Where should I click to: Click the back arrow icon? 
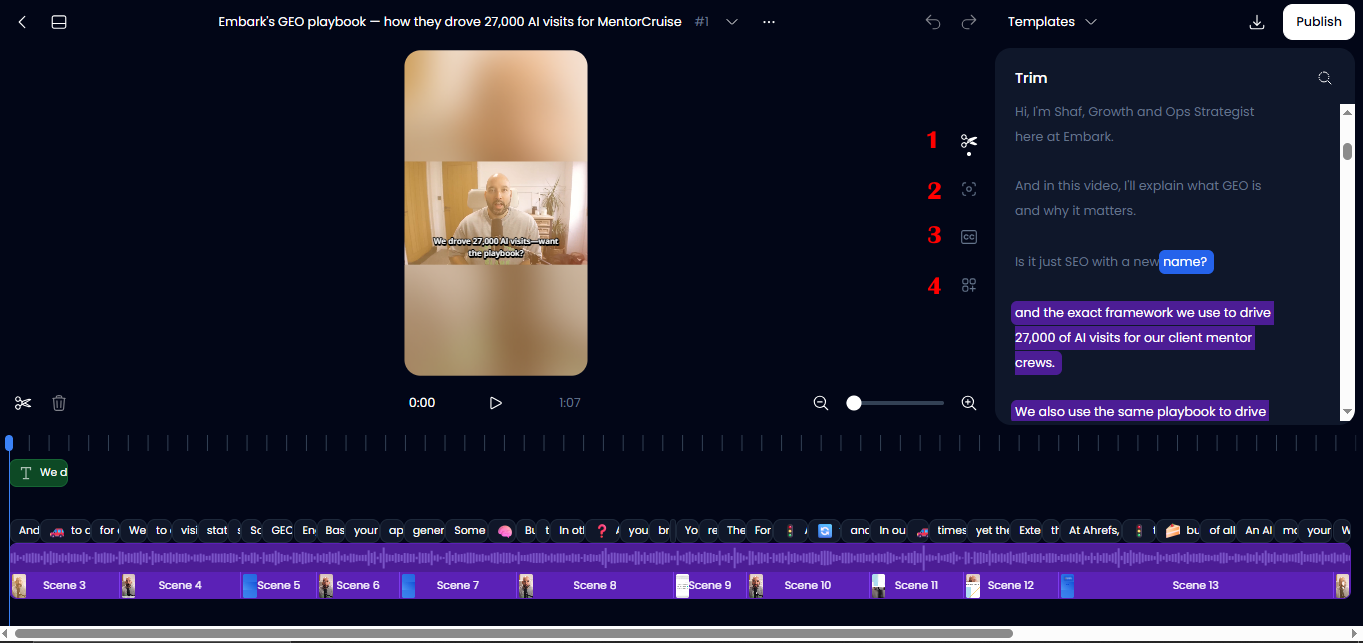(x=22, y=22)
